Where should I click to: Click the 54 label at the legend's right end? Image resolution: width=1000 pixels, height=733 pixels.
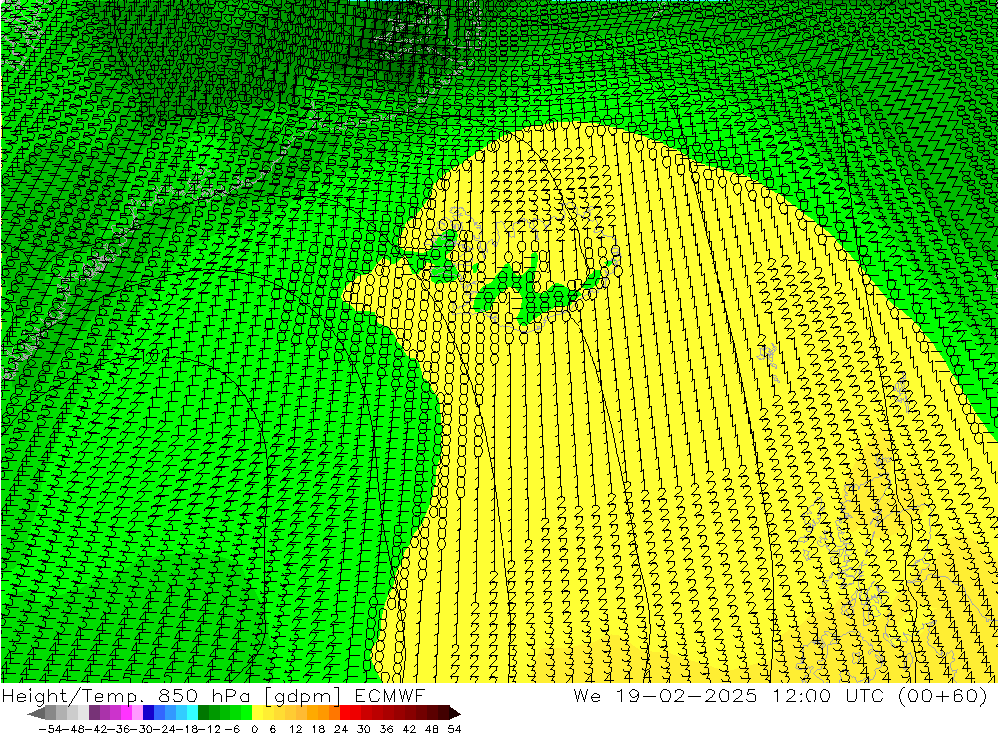(x=454, y=728)
